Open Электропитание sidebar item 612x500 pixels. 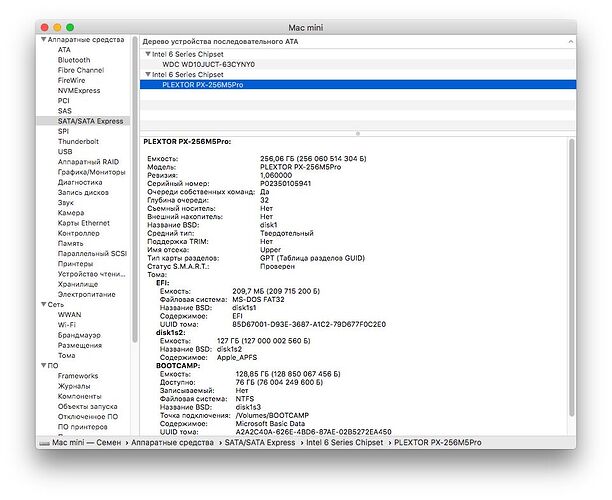point(87,294)
